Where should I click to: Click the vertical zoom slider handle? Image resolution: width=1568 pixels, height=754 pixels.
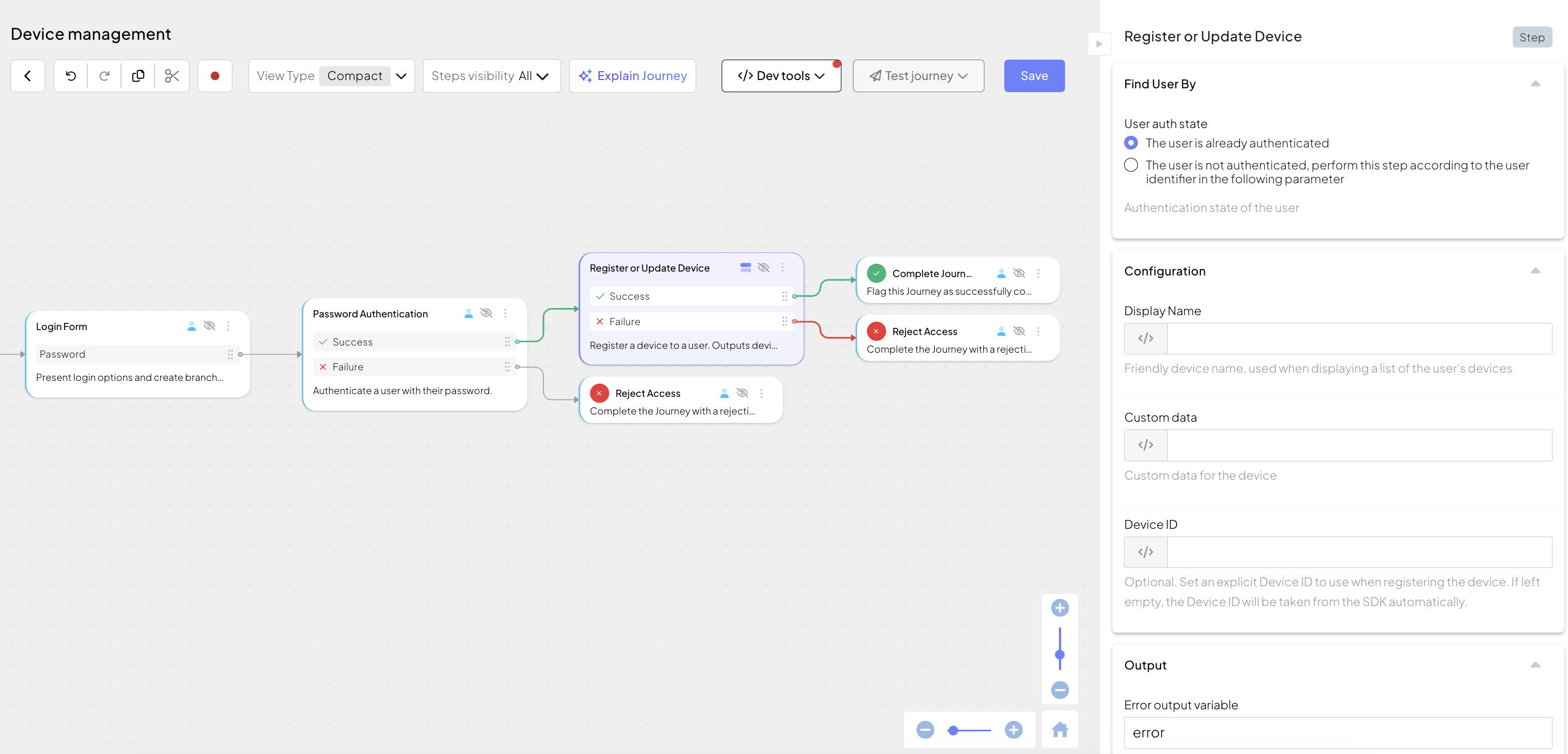point(1060,655)
